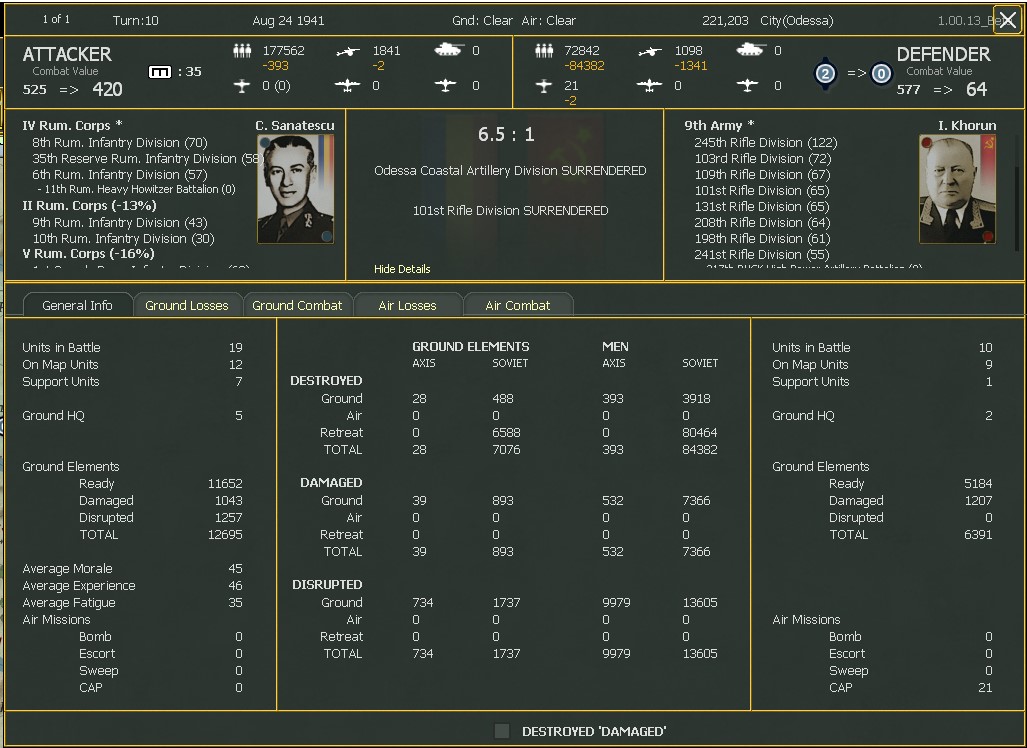Click the DAMAGED section heading
Screen dimensions: 1027x748
click(331, 483)
